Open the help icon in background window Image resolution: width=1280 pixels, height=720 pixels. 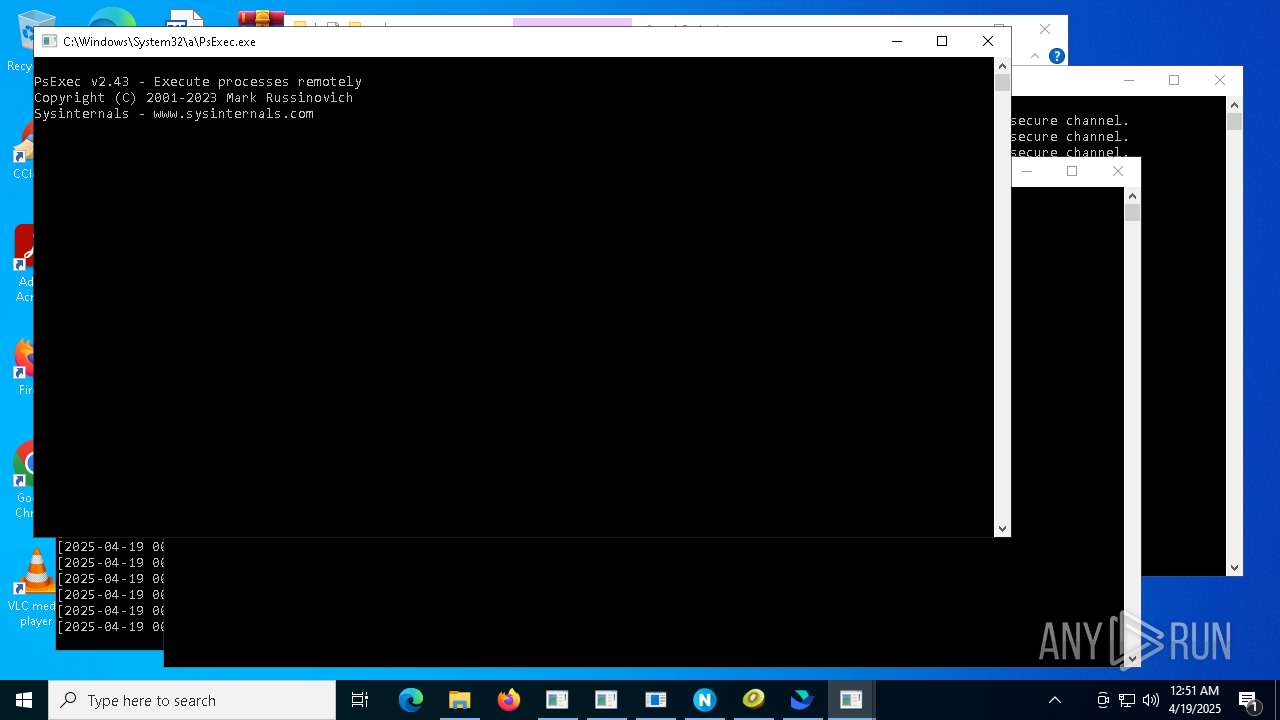tap(1056, 56)
